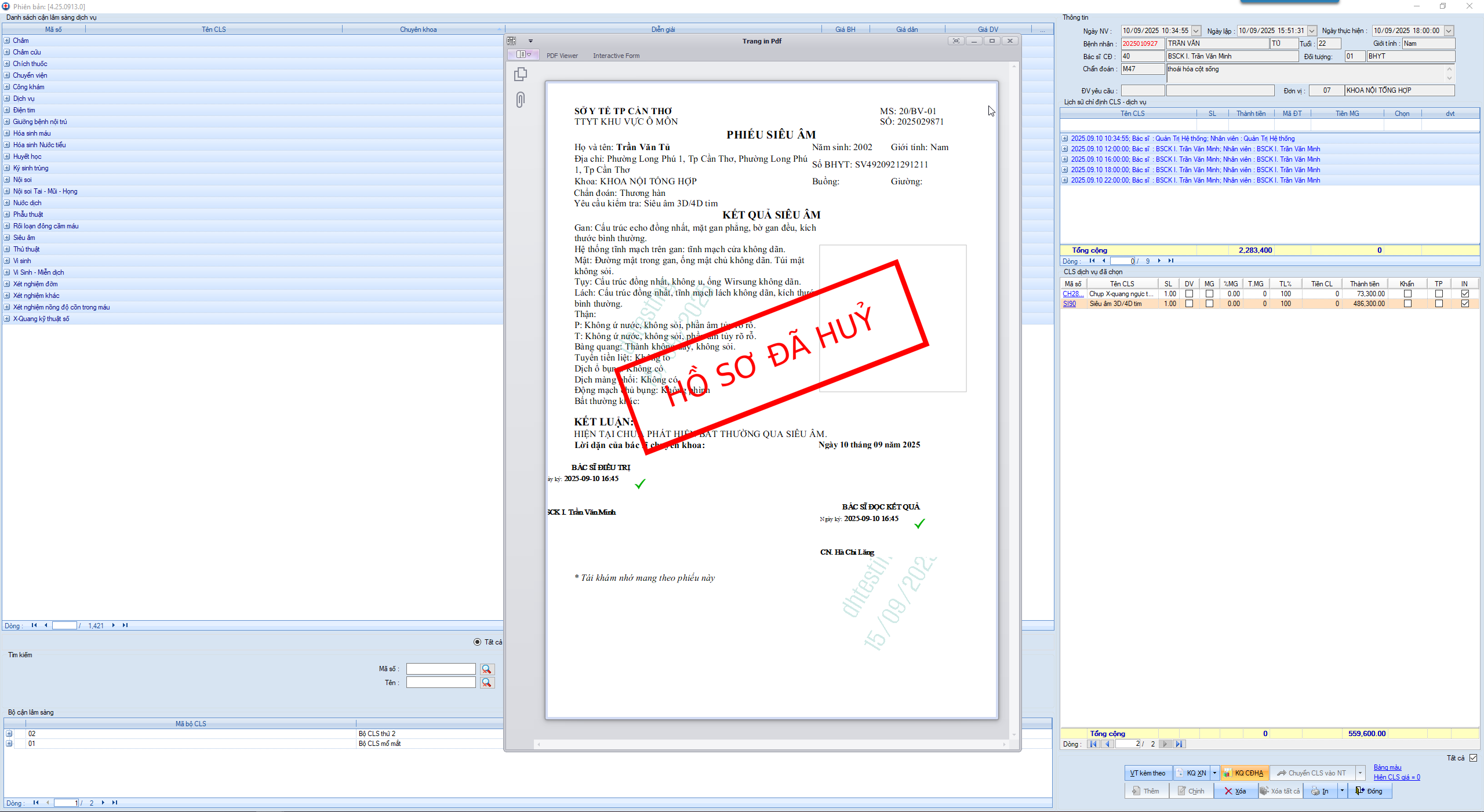
Task: Click the In print button
Action: (x=1320, y=791)
